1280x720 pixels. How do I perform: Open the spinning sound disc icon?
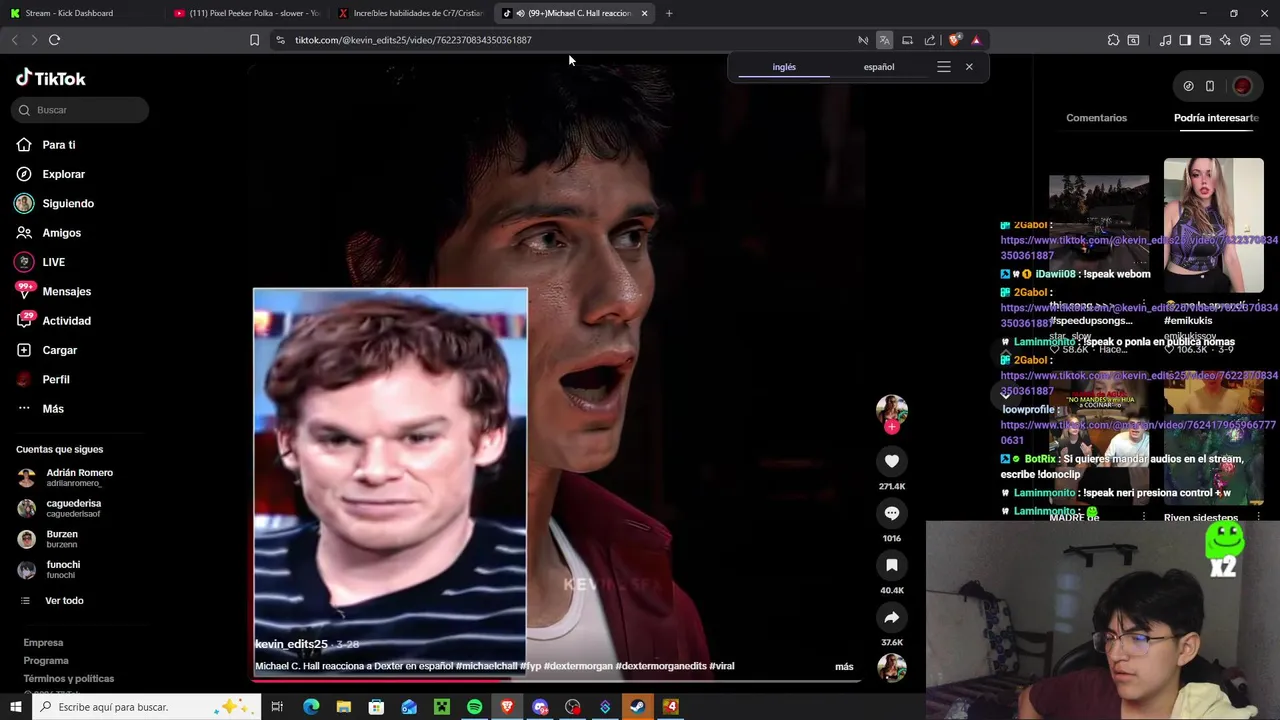pyautogui.click(x=891, y=667)
